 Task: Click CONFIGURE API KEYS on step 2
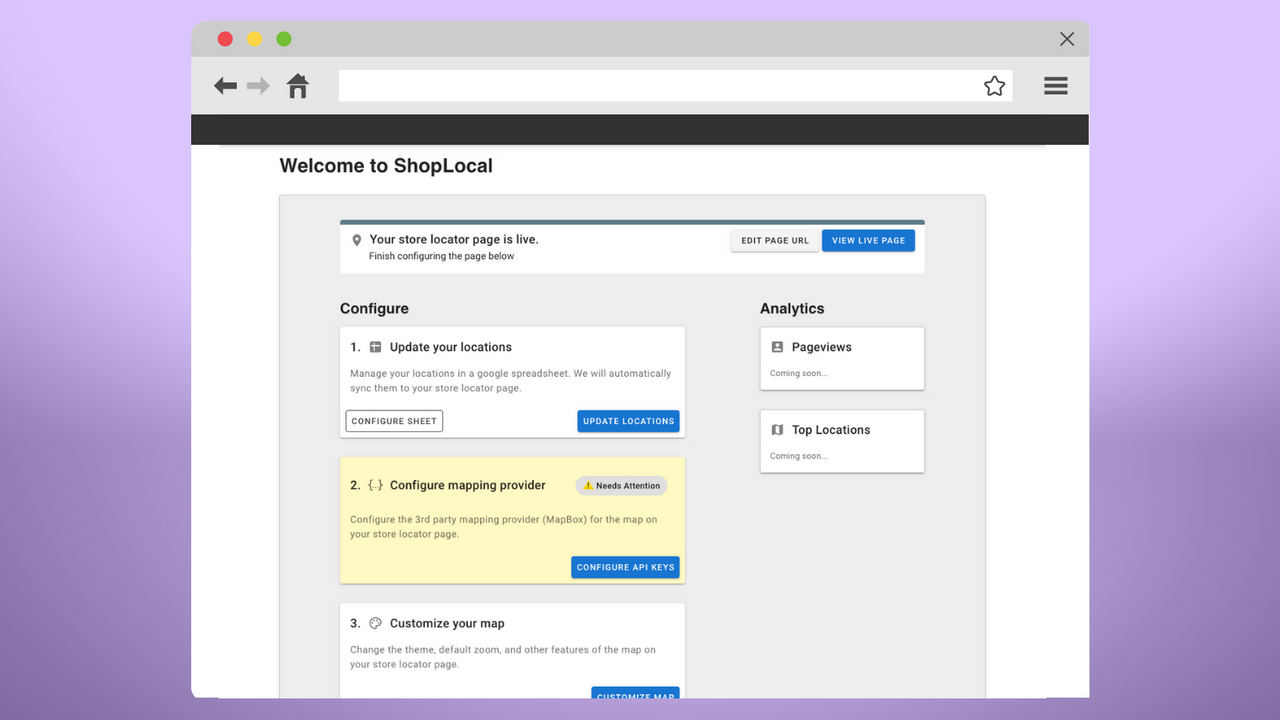click(625, 567)
